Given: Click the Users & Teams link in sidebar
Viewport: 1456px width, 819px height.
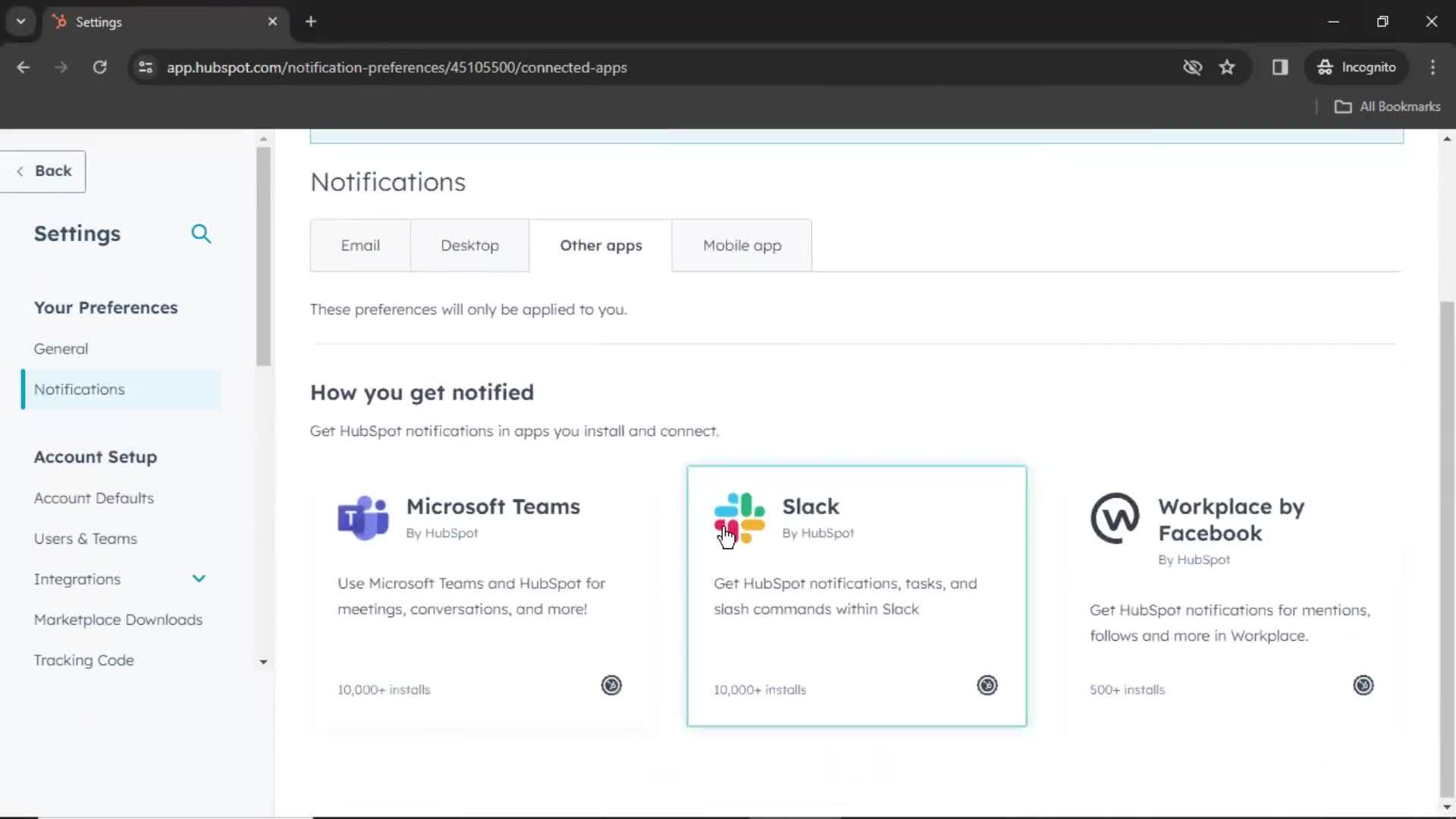Looking at the screenshot, I should [86, 538].
